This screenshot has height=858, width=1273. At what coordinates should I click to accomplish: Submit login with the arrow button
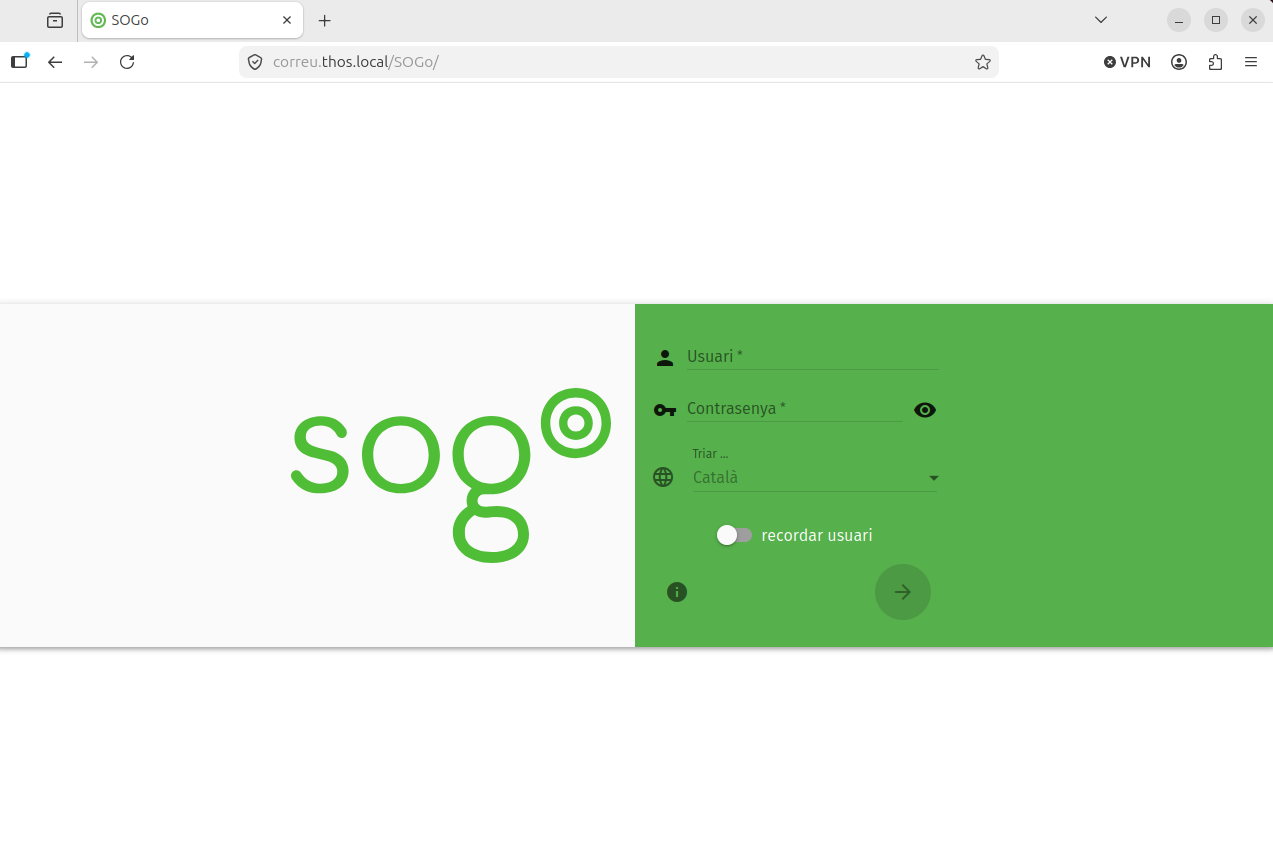903,592
